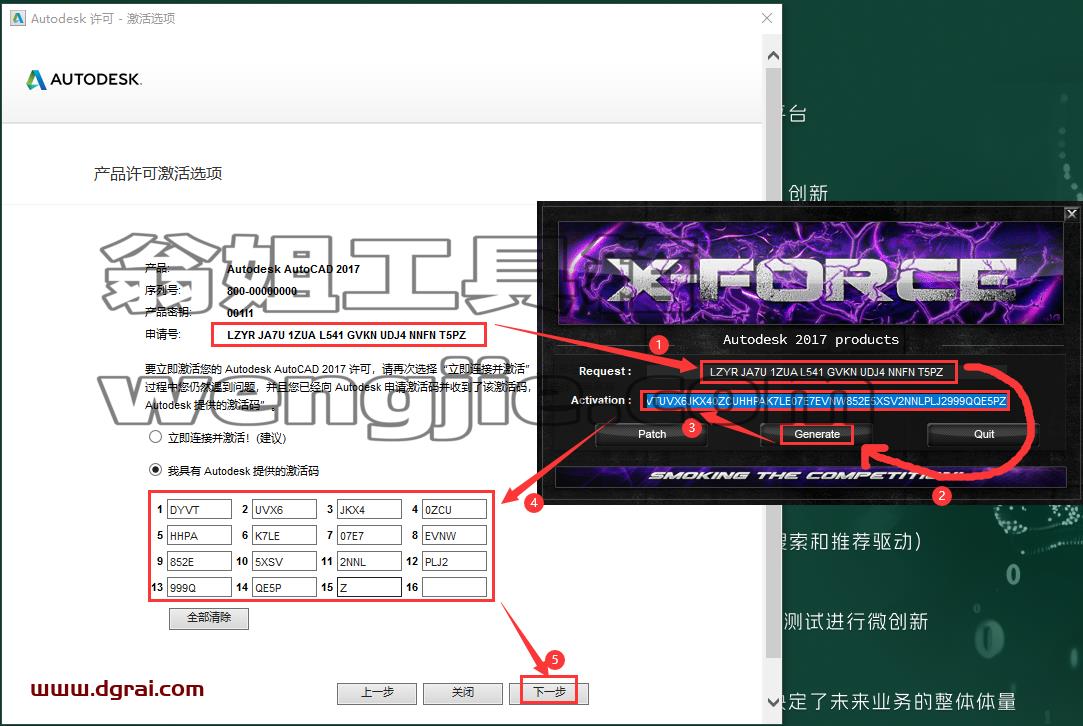This screenshot has height=726, width=1083.
Task: Close the X-Force window with its X
Action: point(1071,214)
